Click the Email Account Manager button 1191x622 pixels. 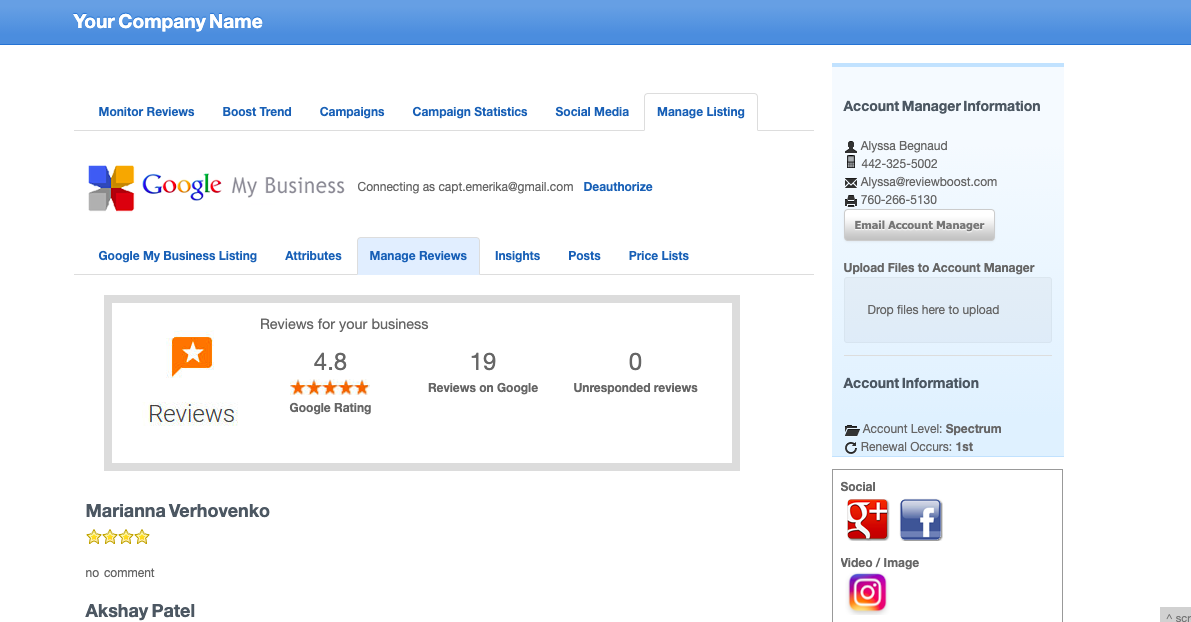click(x=919, y=226)
